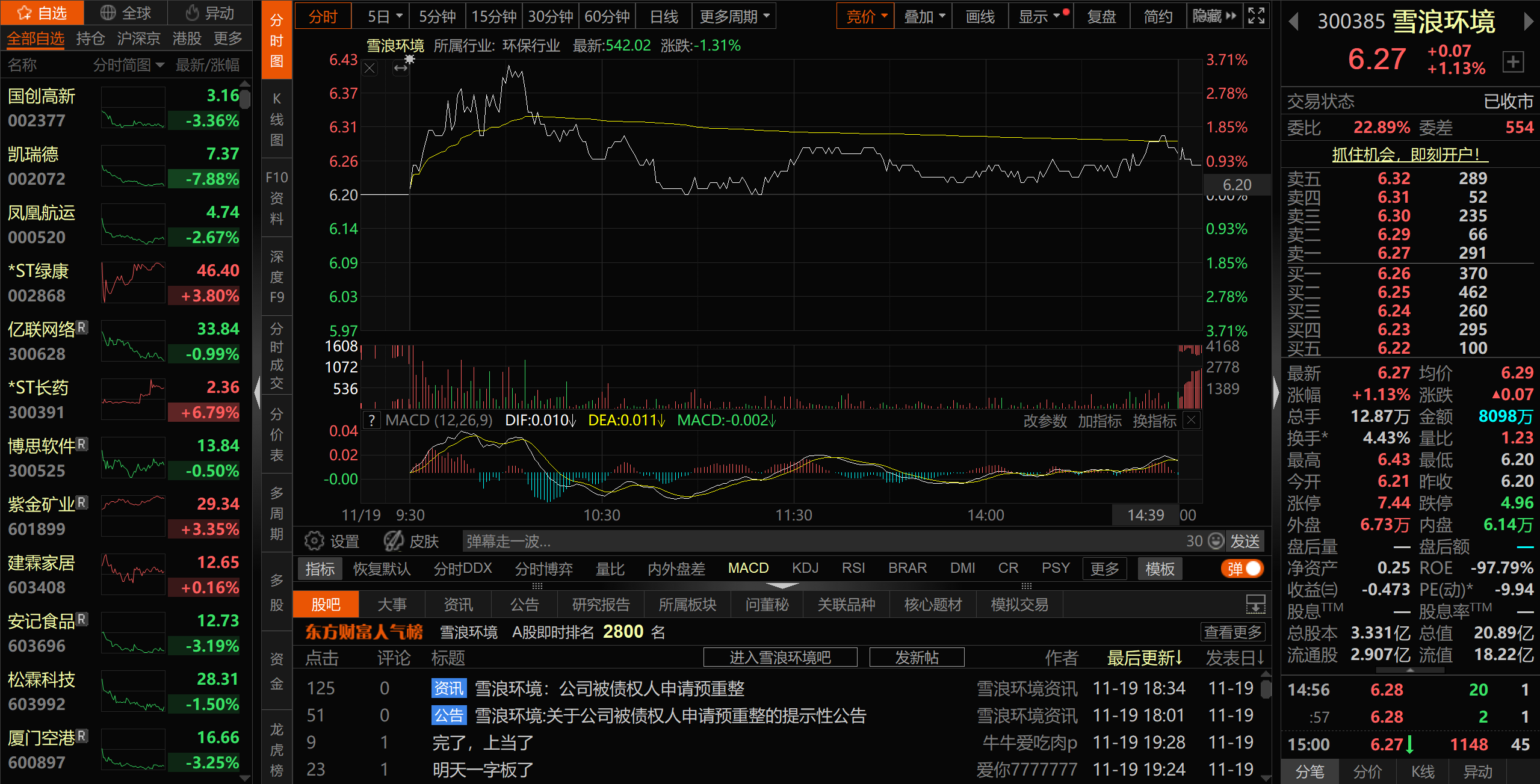The image size is (1540, 784).
Task: Toggle the 弹 danmaku switch
Action: (x=1242, y=569)
